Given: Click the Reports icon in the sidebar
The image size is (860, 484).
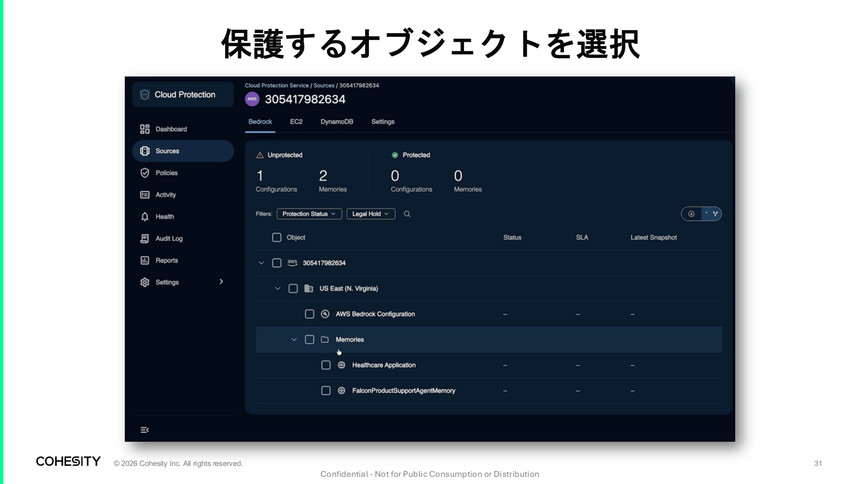Looking at the screenshot, I should click(x=145, y=261).
